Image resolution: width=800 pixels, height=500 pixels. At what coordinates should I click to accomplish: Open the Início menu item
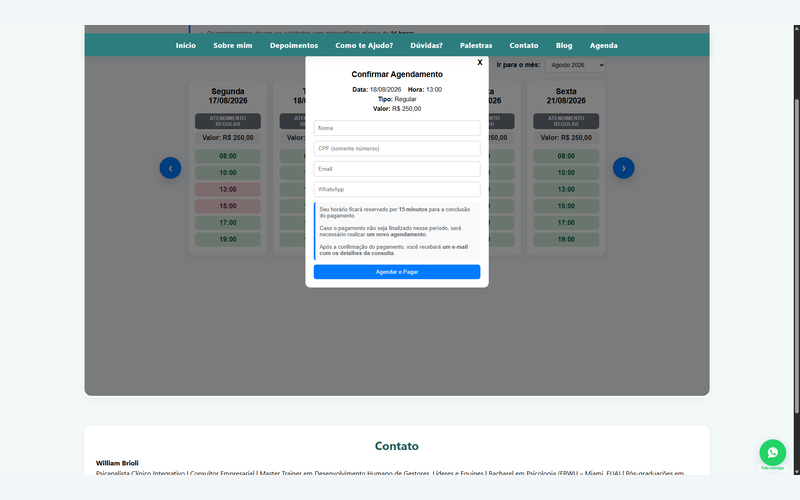(186, 45)
